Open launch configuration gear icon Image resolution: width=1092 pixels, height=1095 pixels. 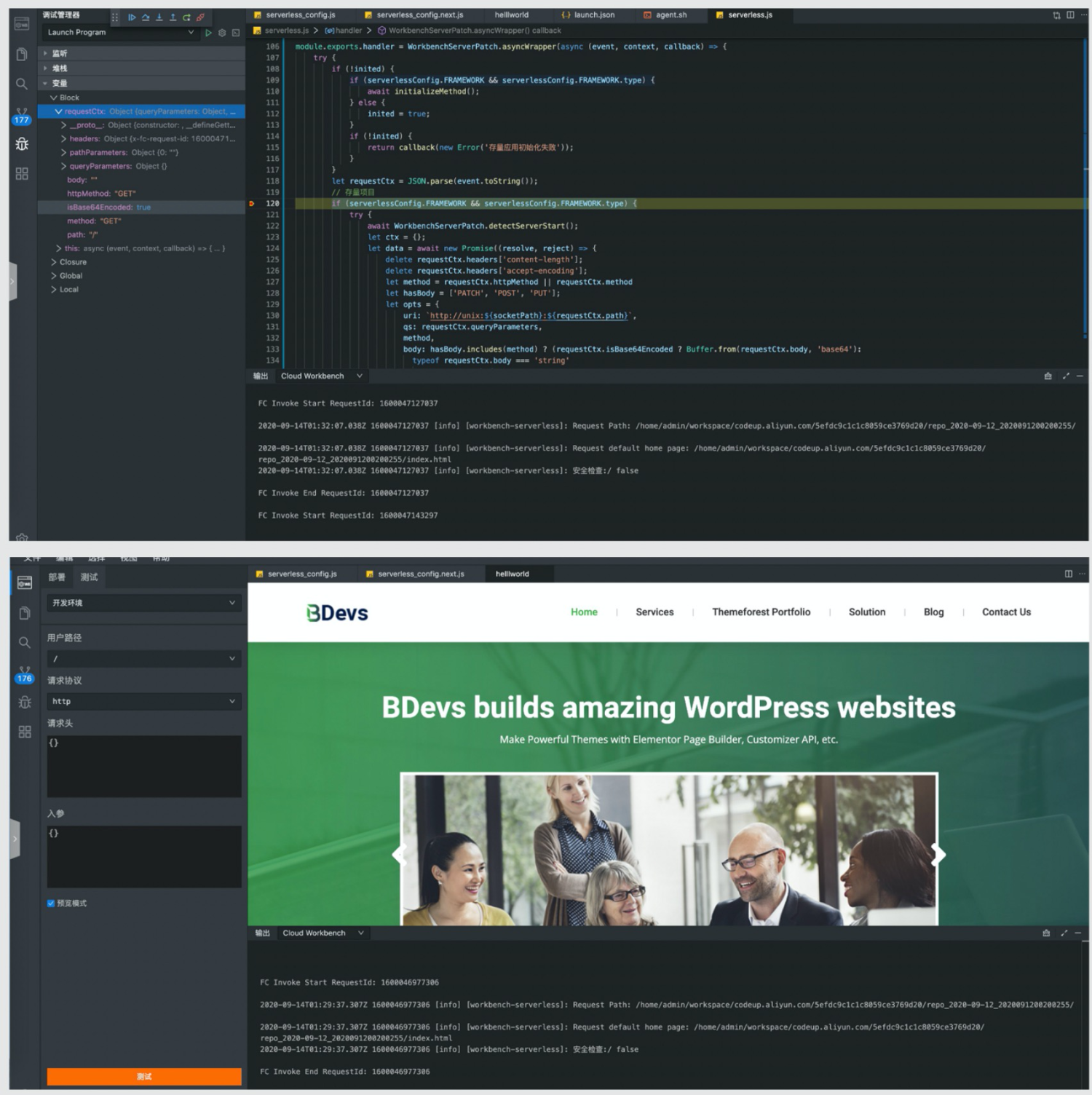coord(222,33)
